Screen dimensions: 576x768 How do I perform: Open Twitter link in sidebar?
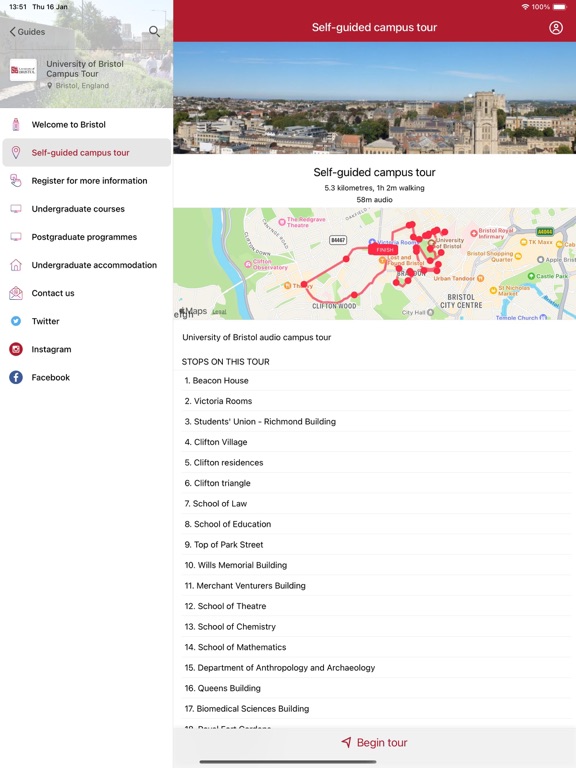tap(87, 321)
